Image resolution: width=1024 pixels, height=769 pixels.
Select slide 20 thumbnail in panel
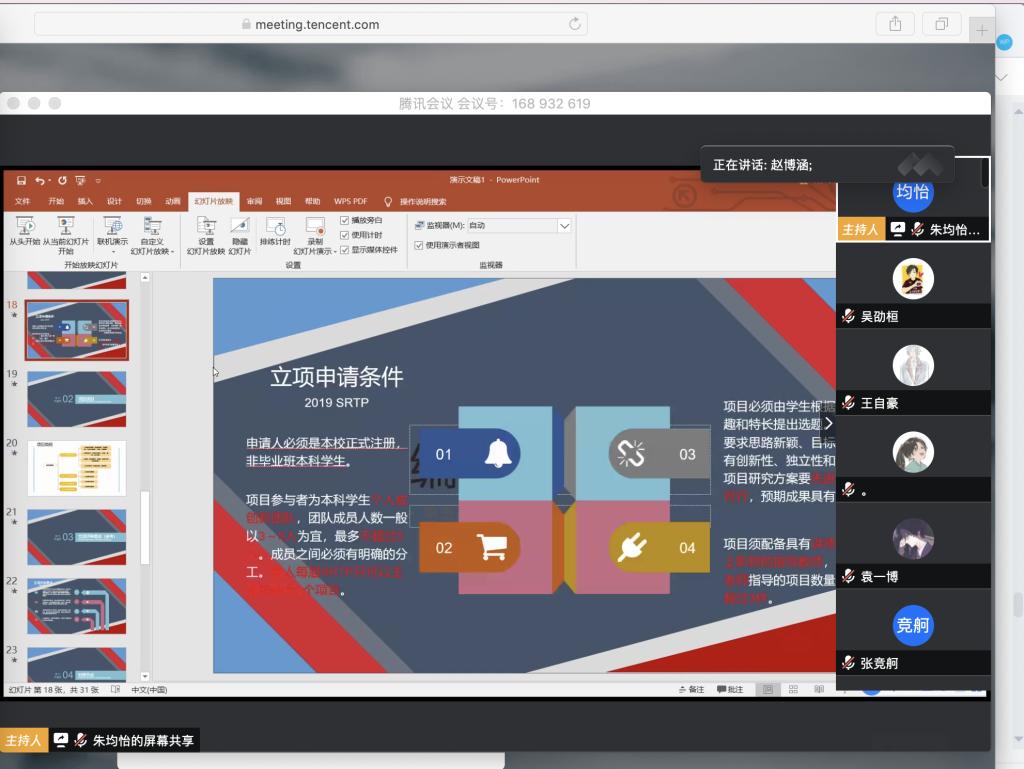pos(77,468)
